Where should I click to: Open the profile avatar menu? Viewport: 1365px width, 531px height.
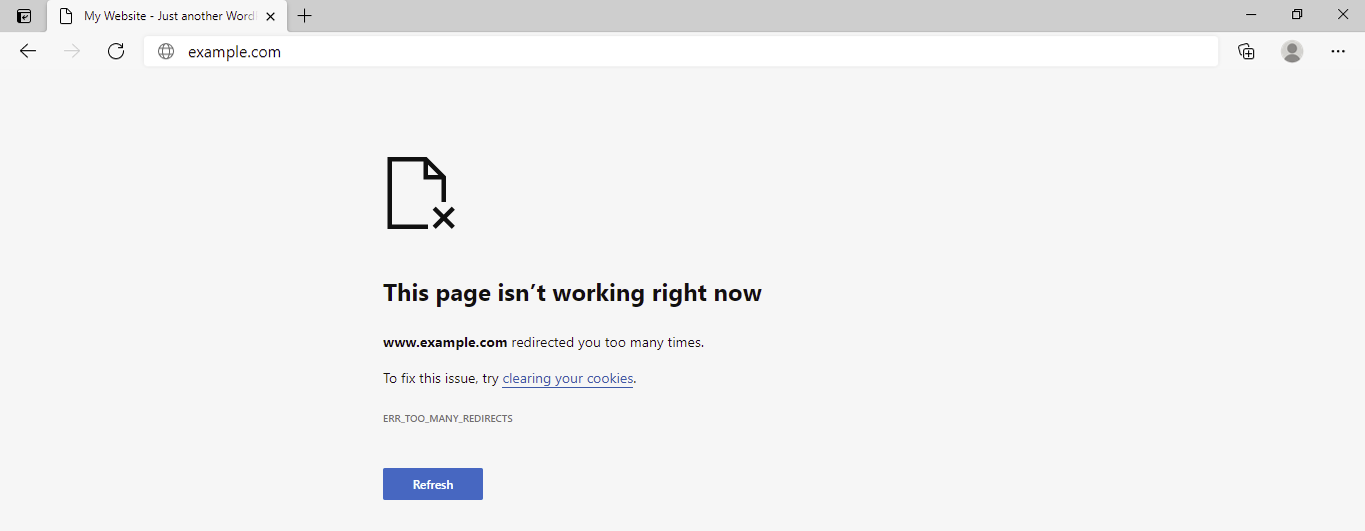tap(1292, 52)
